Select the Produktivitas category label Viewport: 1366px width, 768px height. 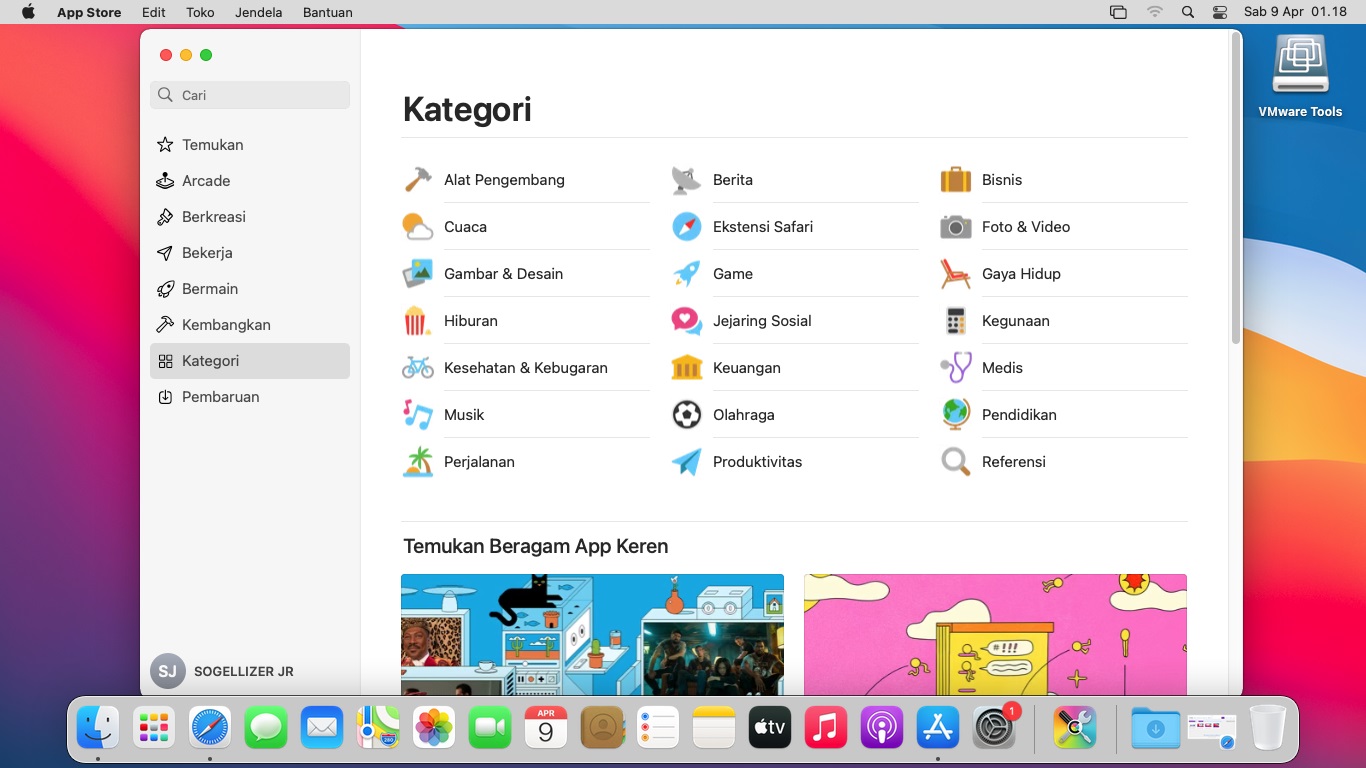[757, 462]
